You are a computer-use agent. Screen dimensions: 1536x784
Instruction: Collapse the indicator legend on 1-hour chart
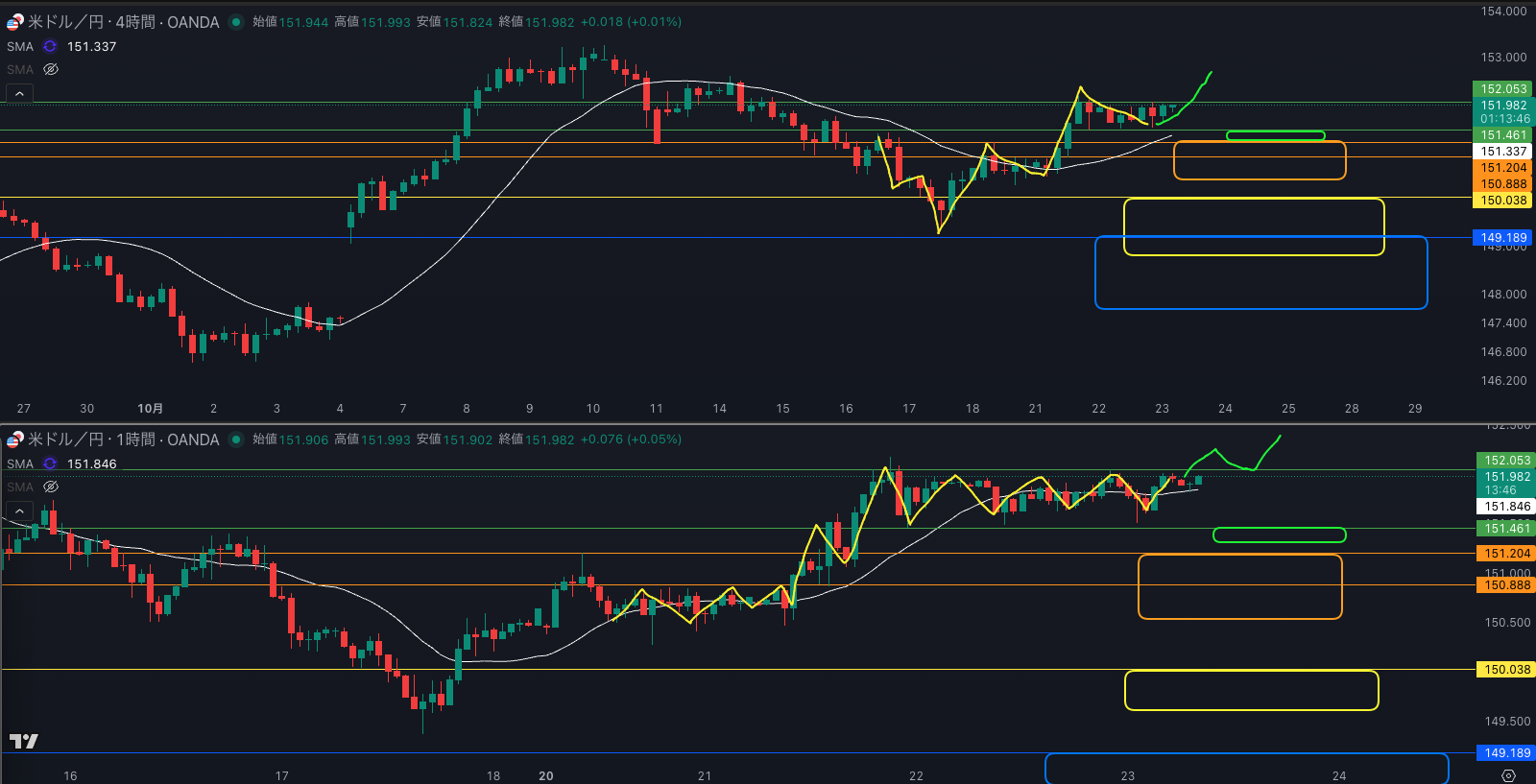(x=19, y=511)
